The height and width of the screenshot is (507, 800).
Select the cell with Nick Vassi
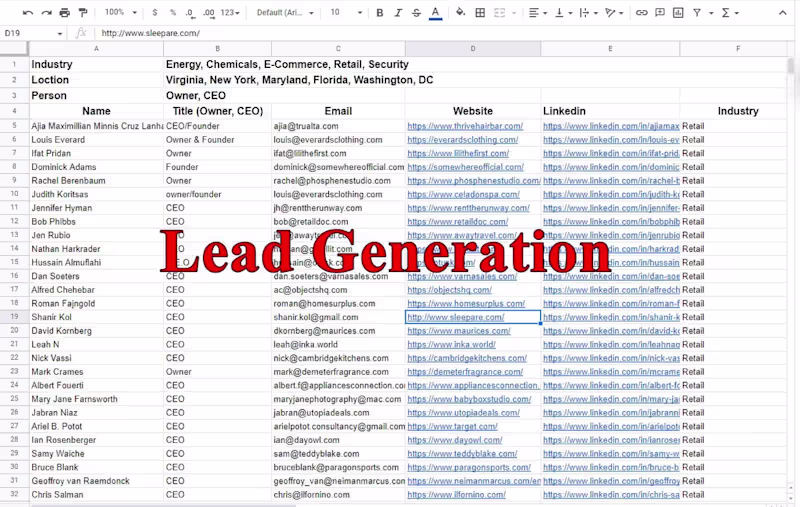(96, 358)
